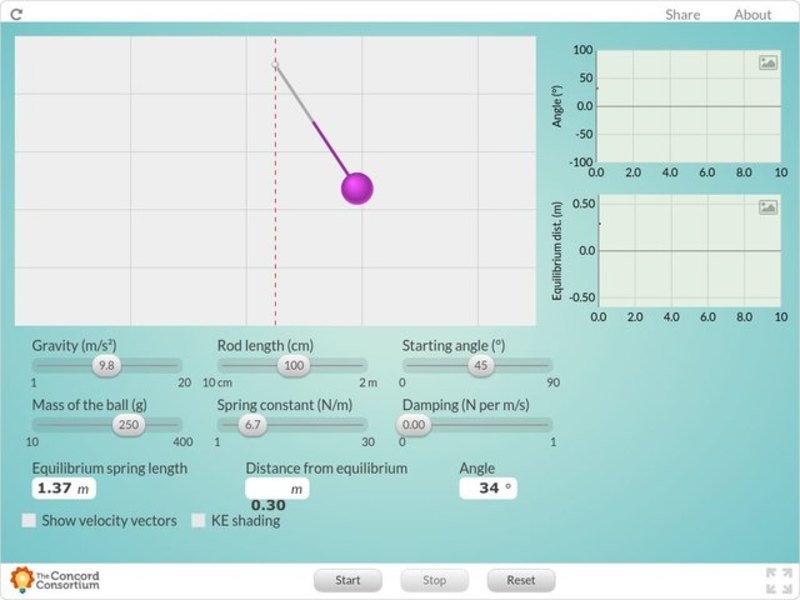Toggle the Show velocity vectors checkbox off
This screenshot has width=800, height=600.
29,520
